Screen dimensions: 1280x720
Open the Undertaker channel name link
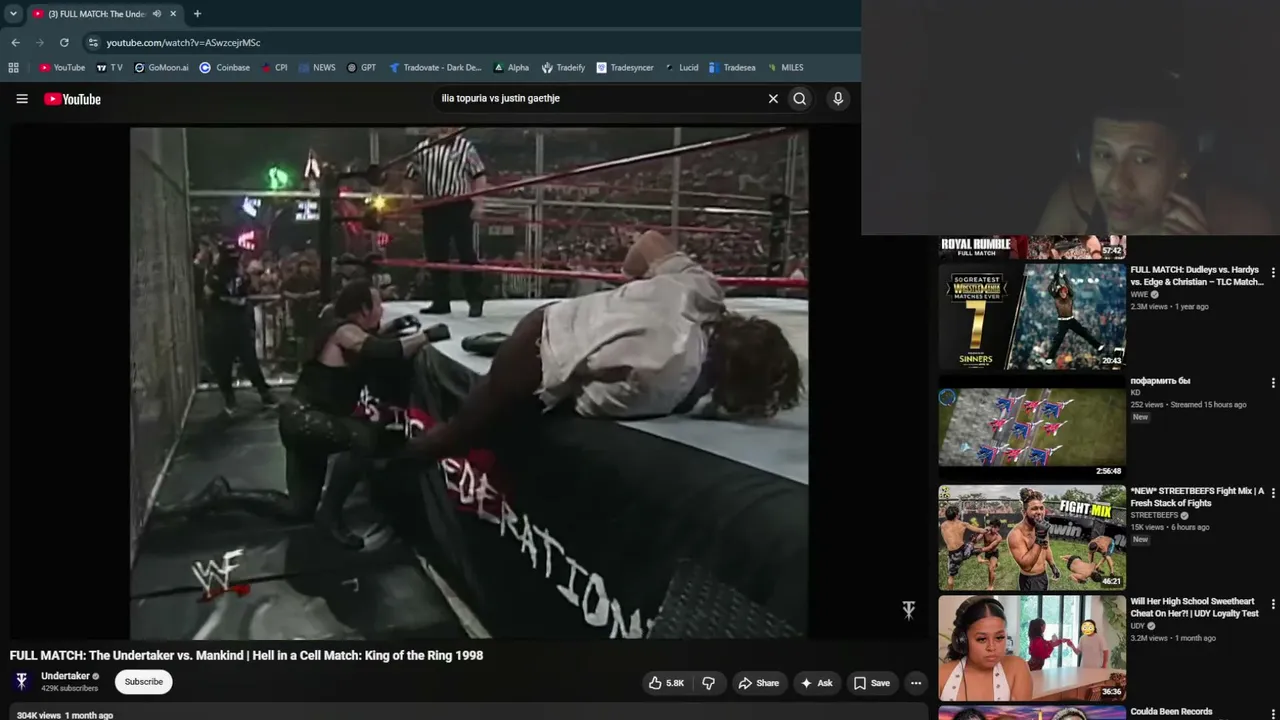click(65, 676)
